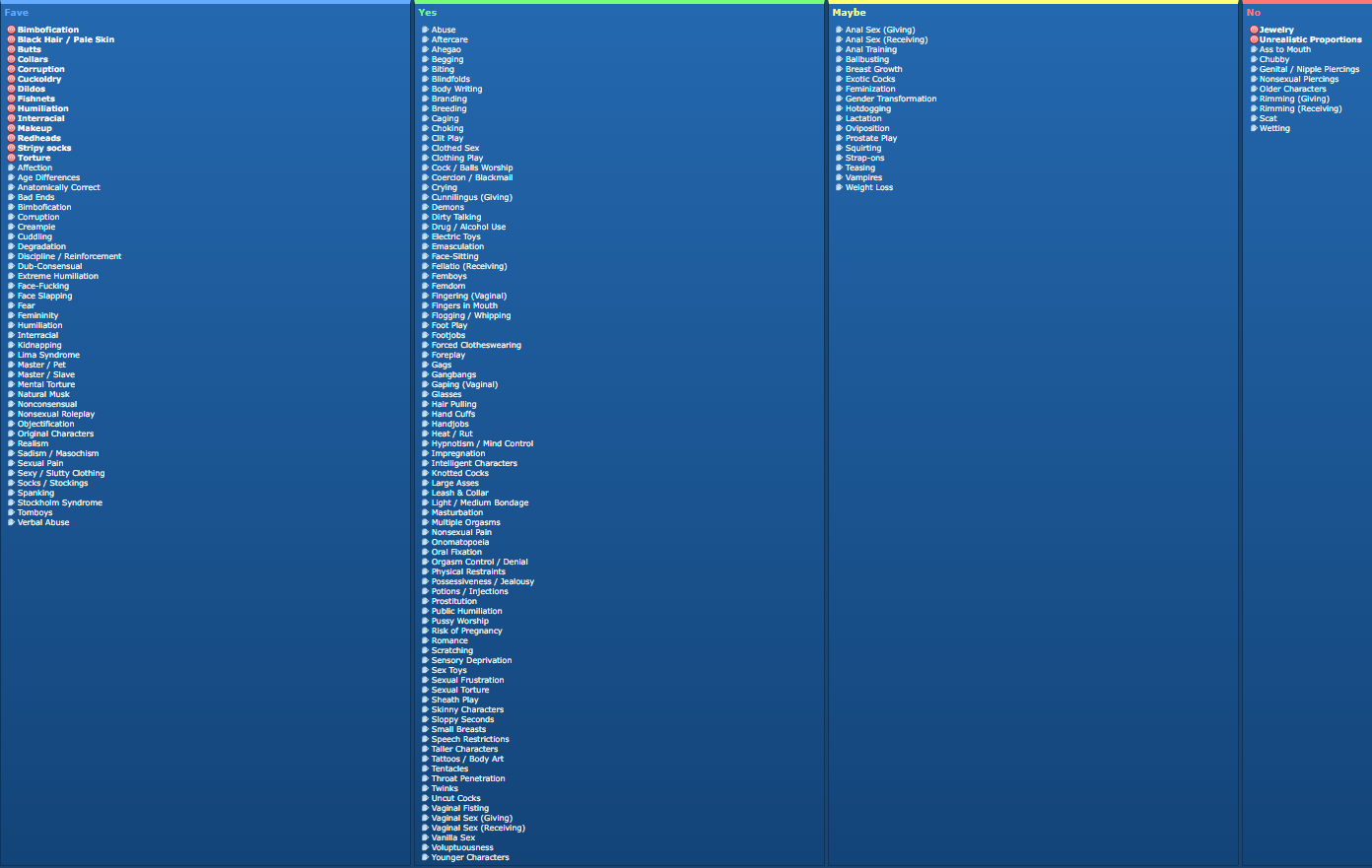Click the Foreplay entry
The image size is (1372, 868).
pos(448,355)
